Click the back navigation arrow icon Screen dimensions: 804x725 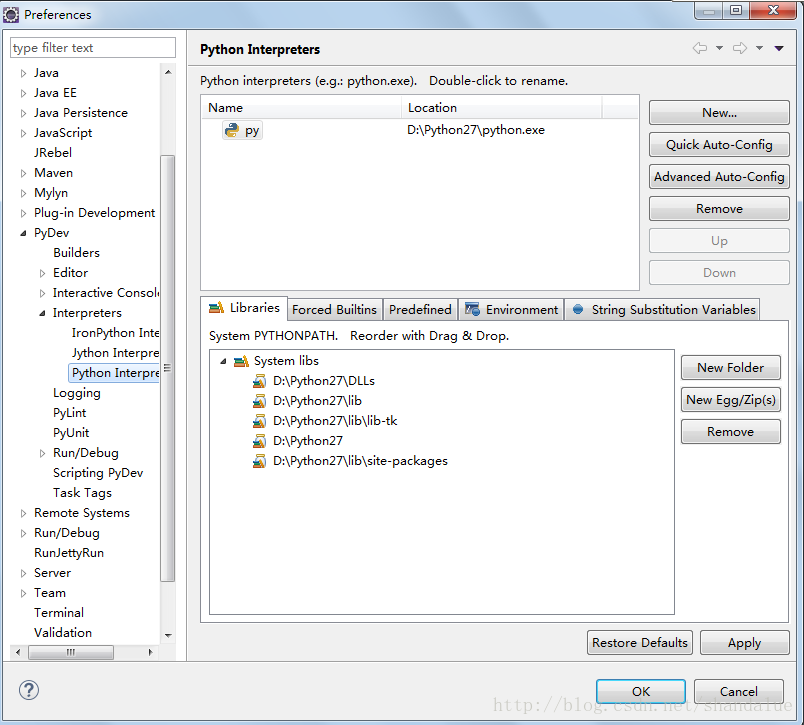(700, 48)
